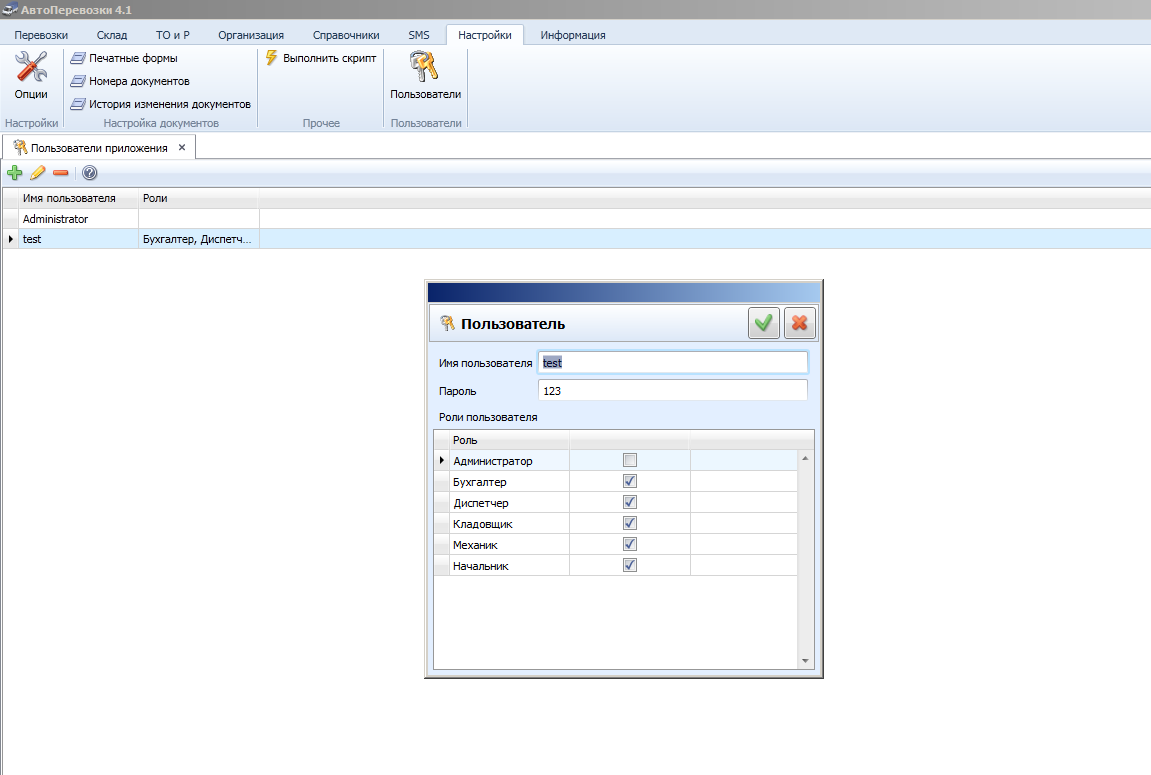Uncheck the Бухгалтер role checkbox
The image size is (1151, 775).
(x=630, y=482)
